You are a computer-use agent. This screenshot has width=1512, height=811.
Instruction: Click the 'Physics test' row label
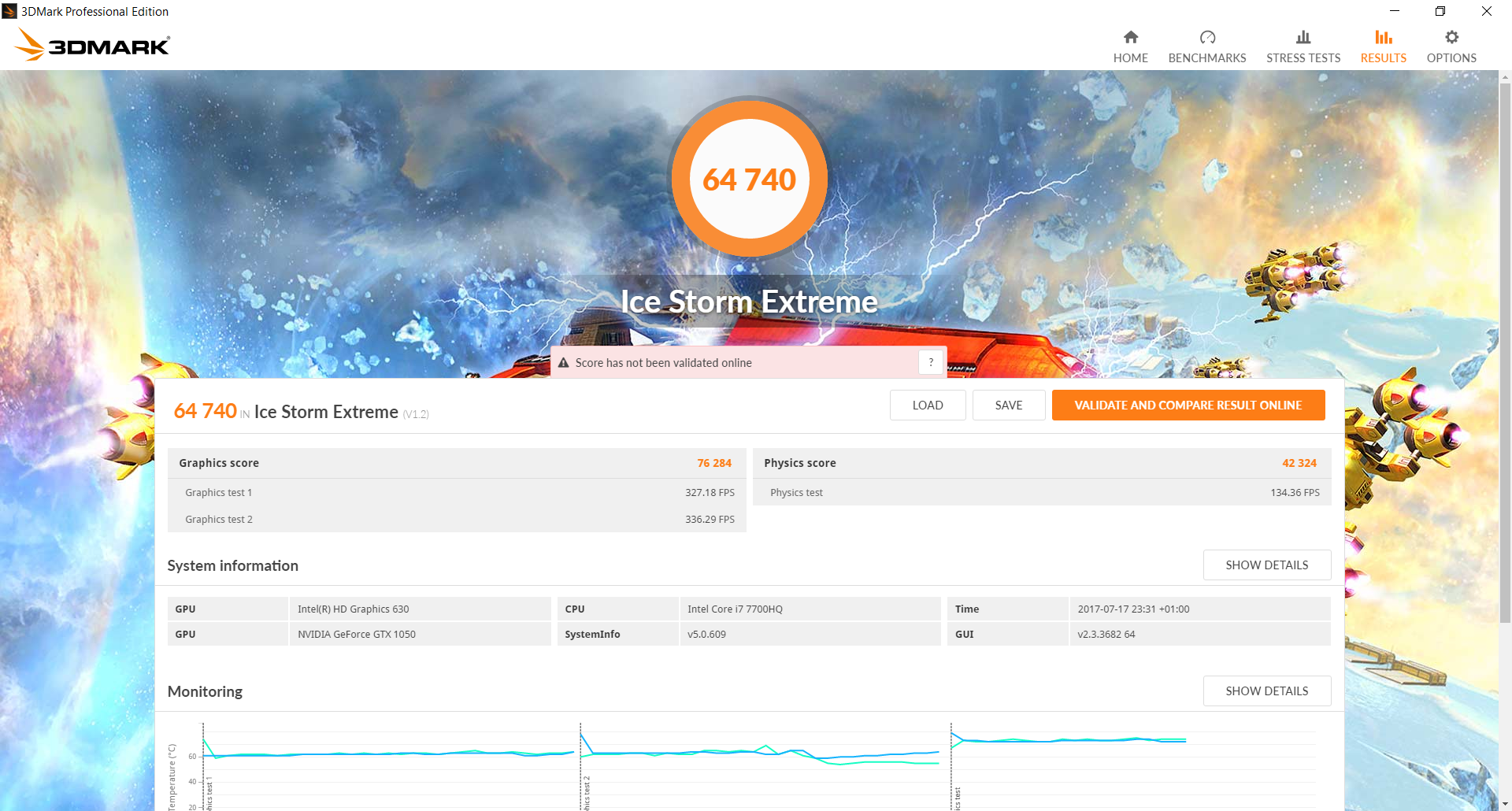pos(796,493)
